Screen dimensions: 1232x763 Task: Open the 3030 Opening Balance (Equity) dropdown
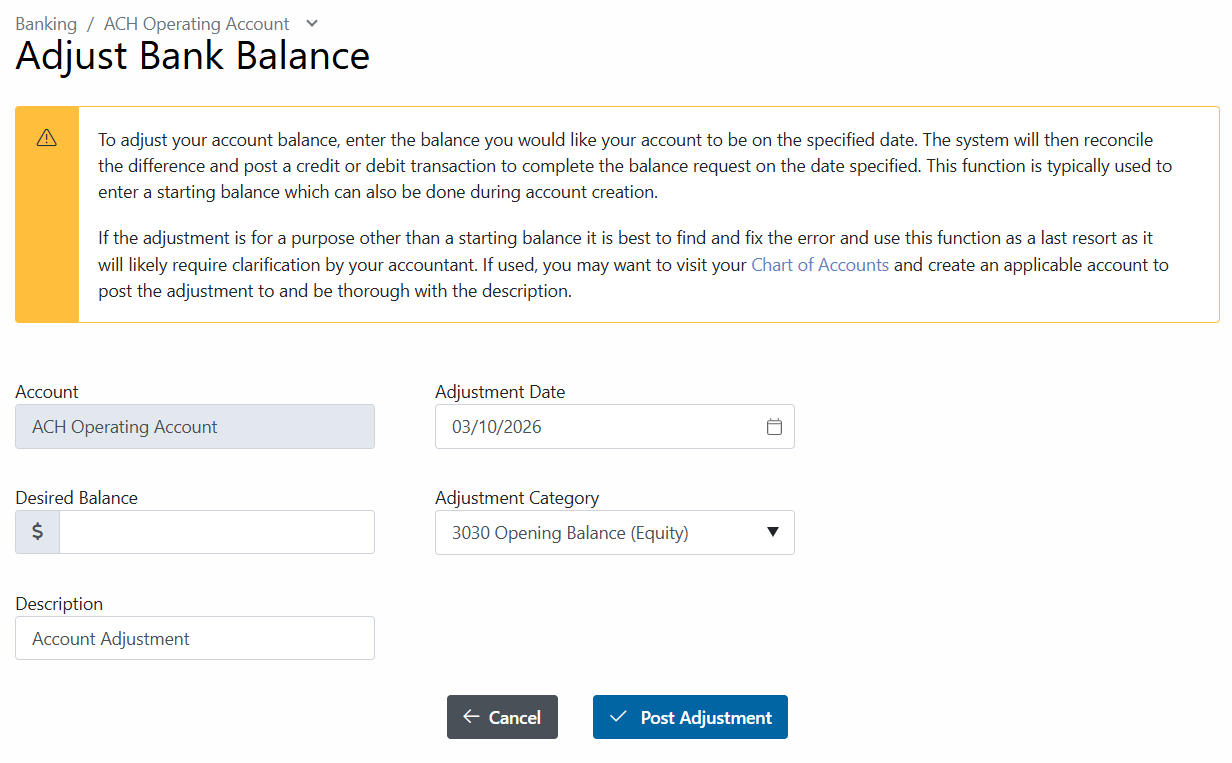tap(600, 533)
